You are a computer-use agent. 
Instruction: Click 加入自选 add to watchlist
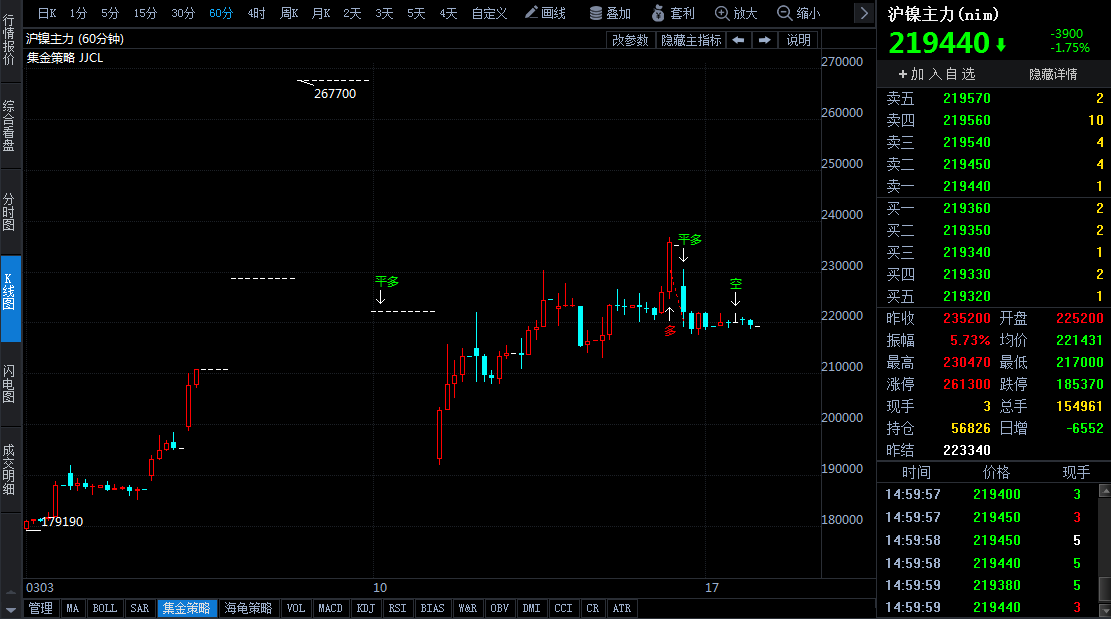click(937, 74)
